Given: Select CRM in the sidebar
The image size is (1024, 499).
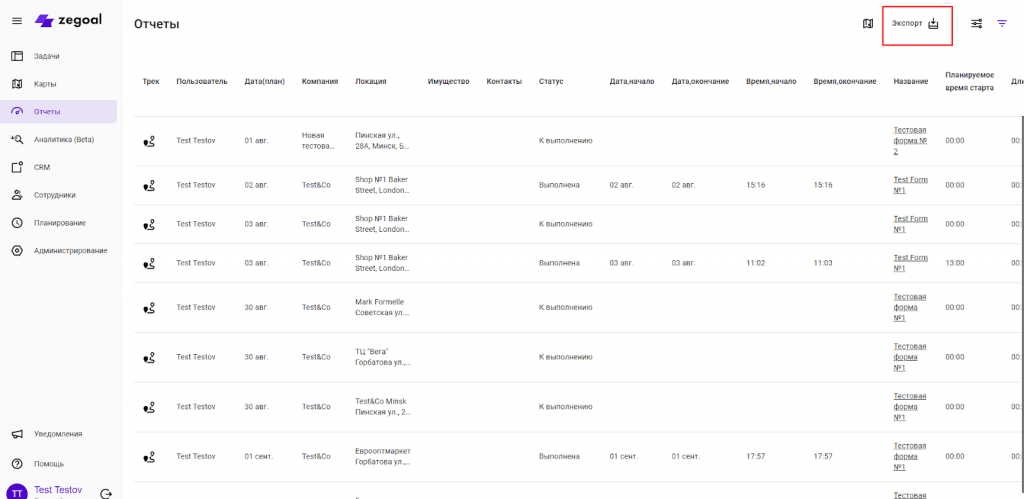Looking at the screenshot, I should pos(41,167).
